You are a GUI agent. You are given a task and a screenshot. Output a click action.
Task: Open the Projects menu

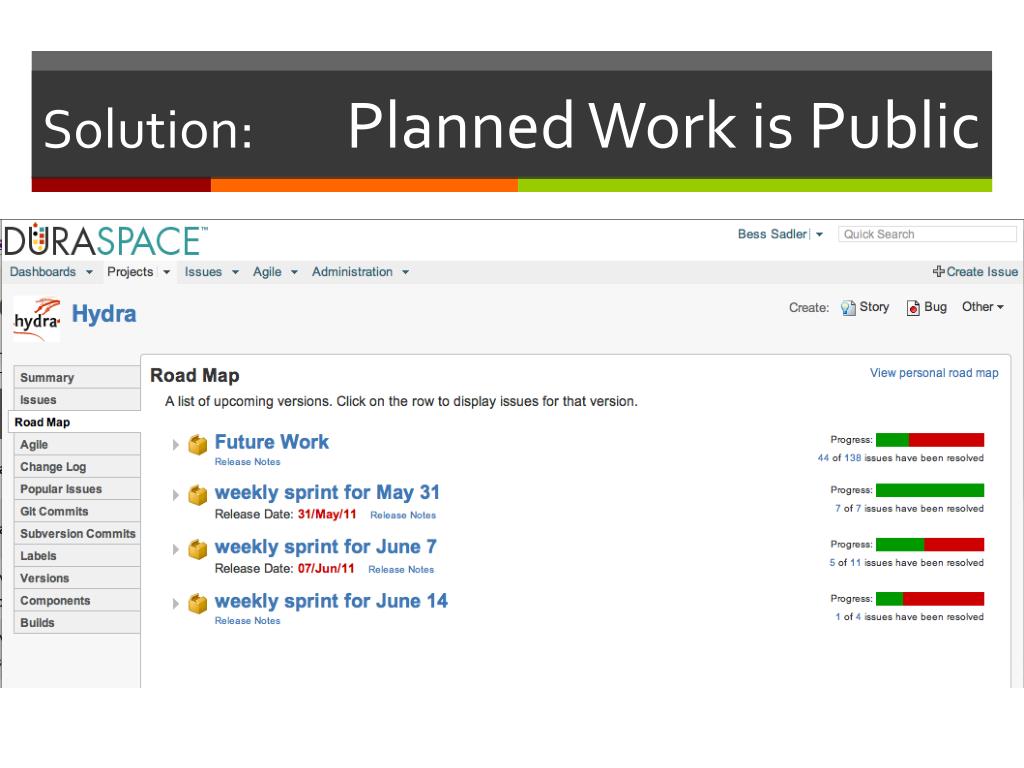click(x=130, y=272)
